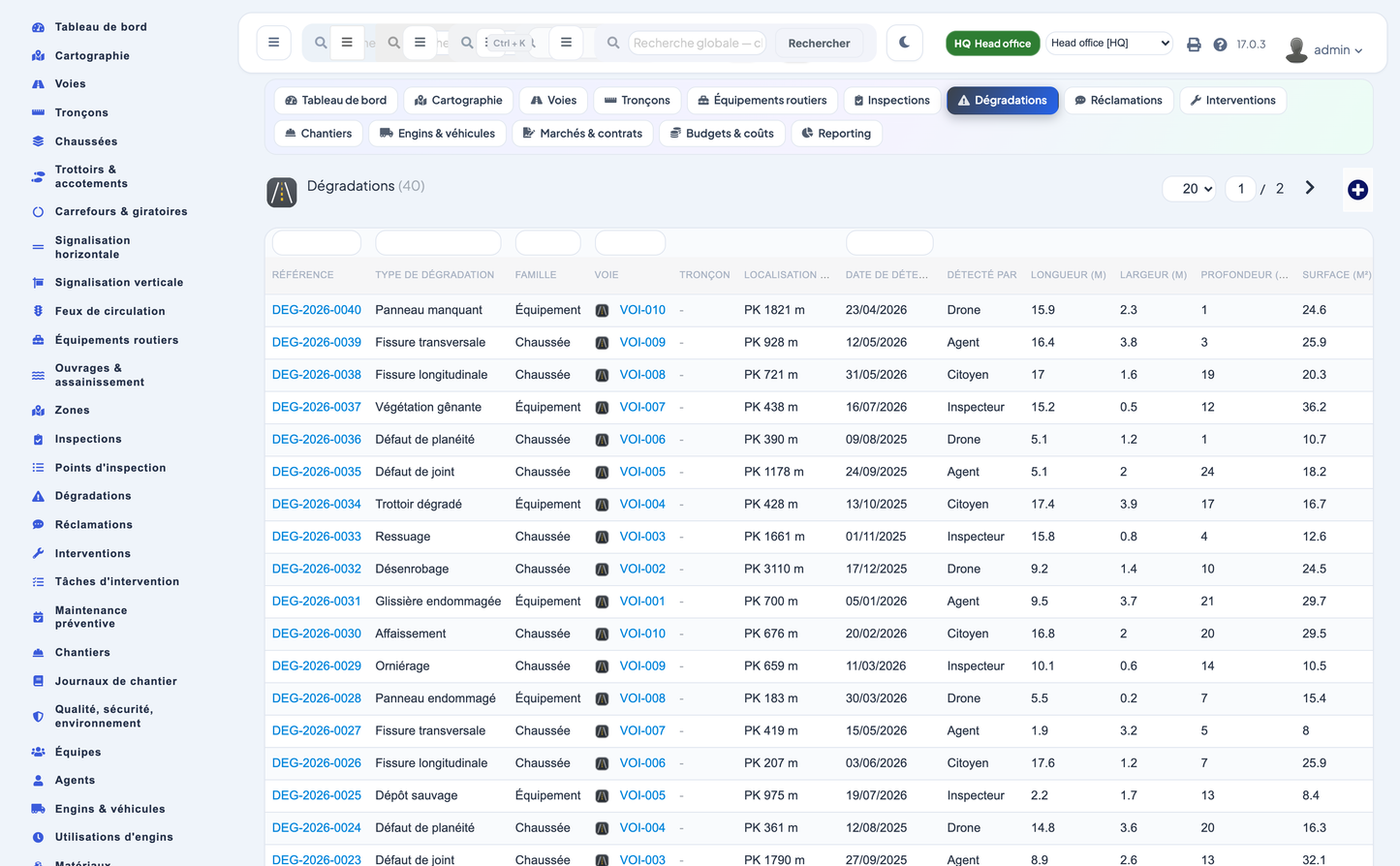Open Cartographie in the left sidebar
Screen dimensions: 1400x866
92,55
